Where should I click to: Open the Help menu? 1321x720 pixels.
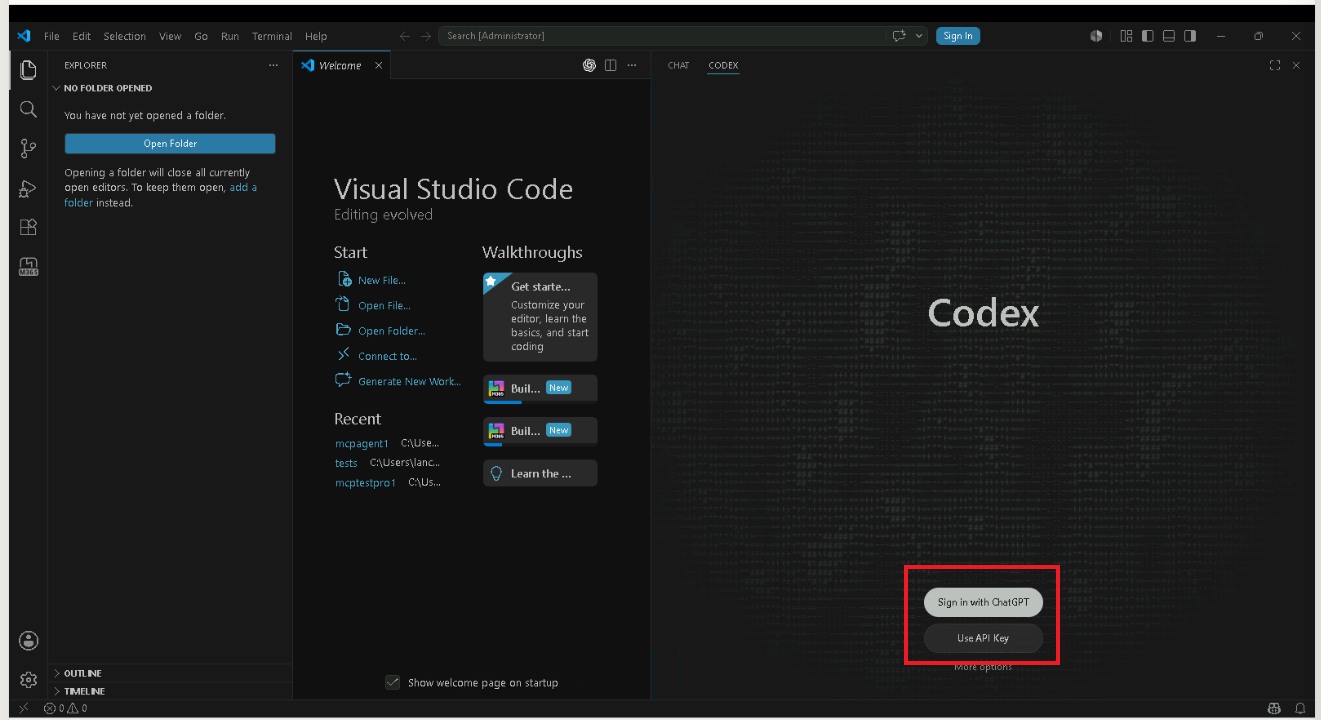pos(316,36)
